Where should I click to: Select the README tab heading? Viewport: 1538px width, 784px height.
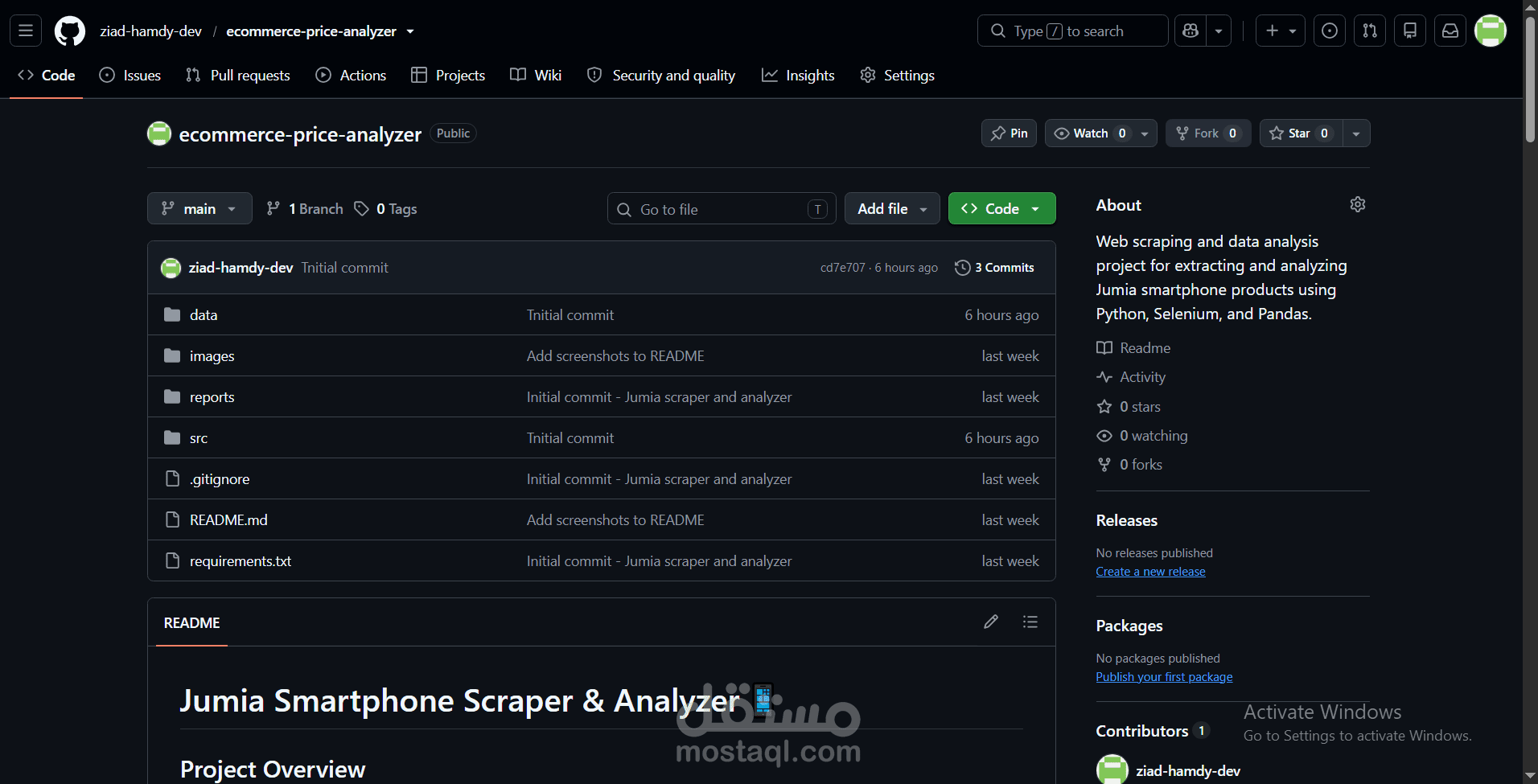coord(191,623)
